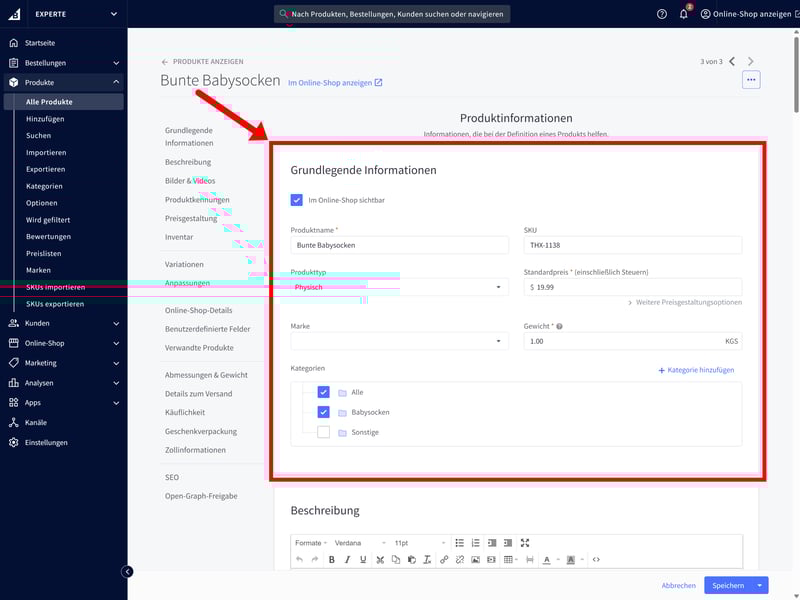
Task: Click the weight help tooltip icon
Action: [x=559, y=326]
